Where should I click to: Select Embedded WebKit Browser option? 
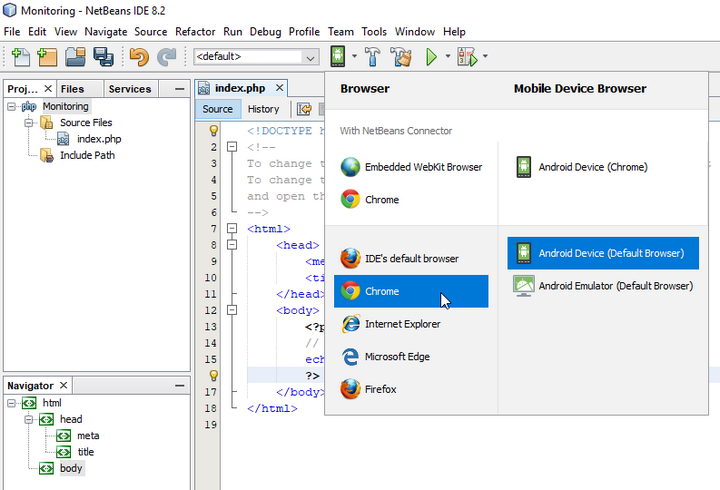411,167
